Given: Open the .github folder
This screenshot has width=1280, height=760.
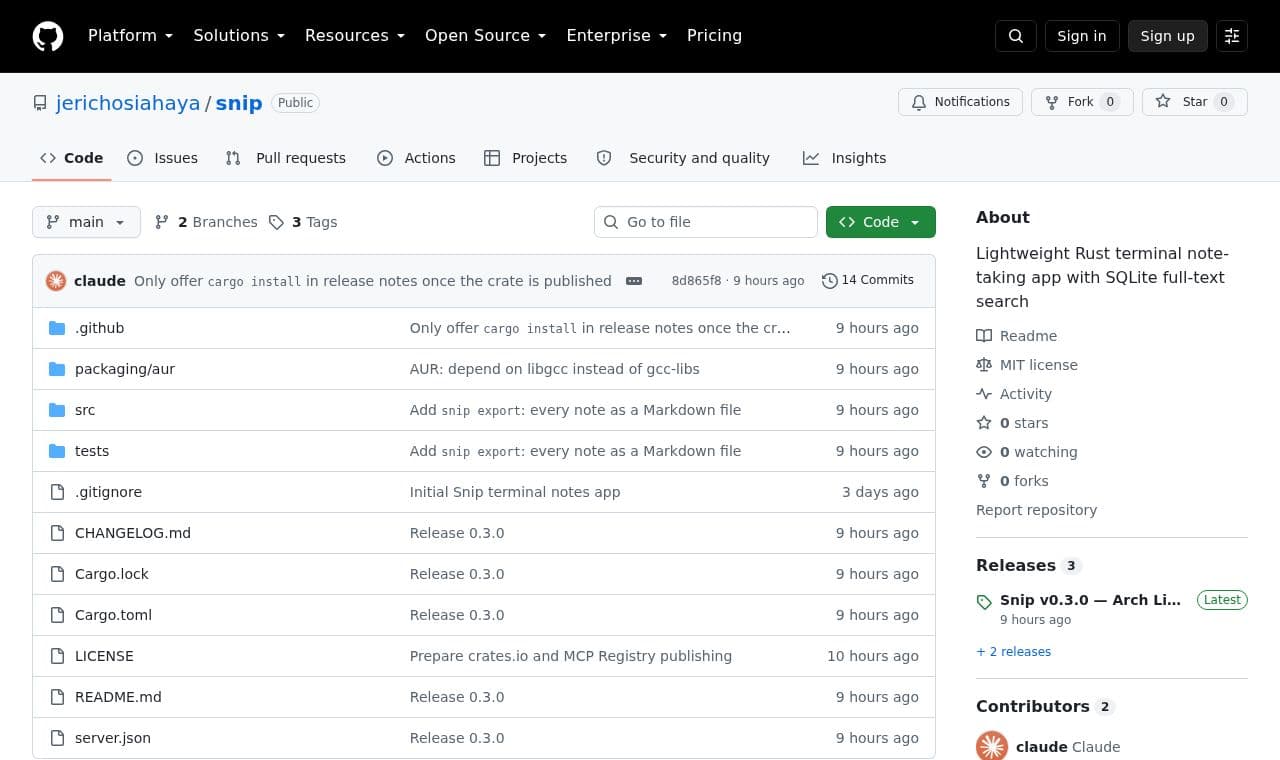Looking at the screenshot, I should (99, 328).
